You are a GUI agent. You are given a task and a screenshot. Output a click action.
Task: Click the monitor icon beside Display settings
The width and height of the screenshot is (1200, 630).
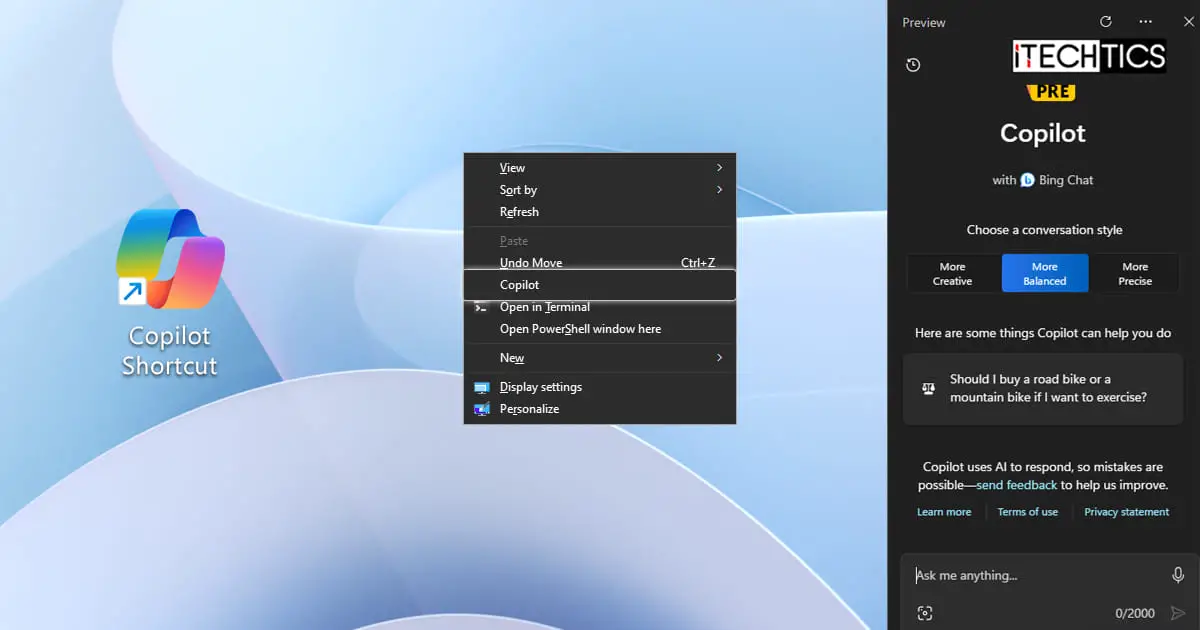481,387
